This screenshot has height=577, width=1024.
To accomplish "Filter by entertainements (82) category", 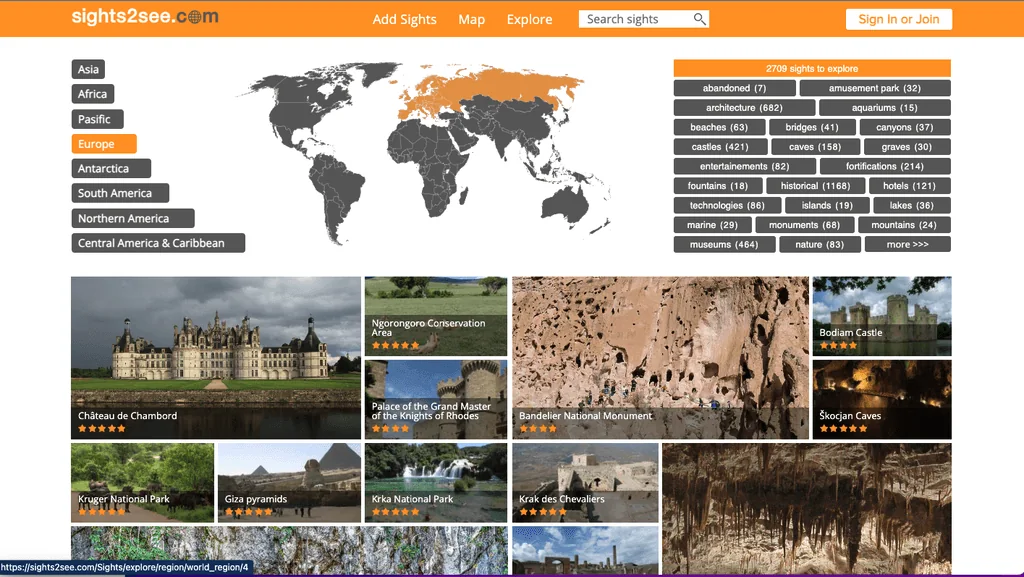I will 744,166.
